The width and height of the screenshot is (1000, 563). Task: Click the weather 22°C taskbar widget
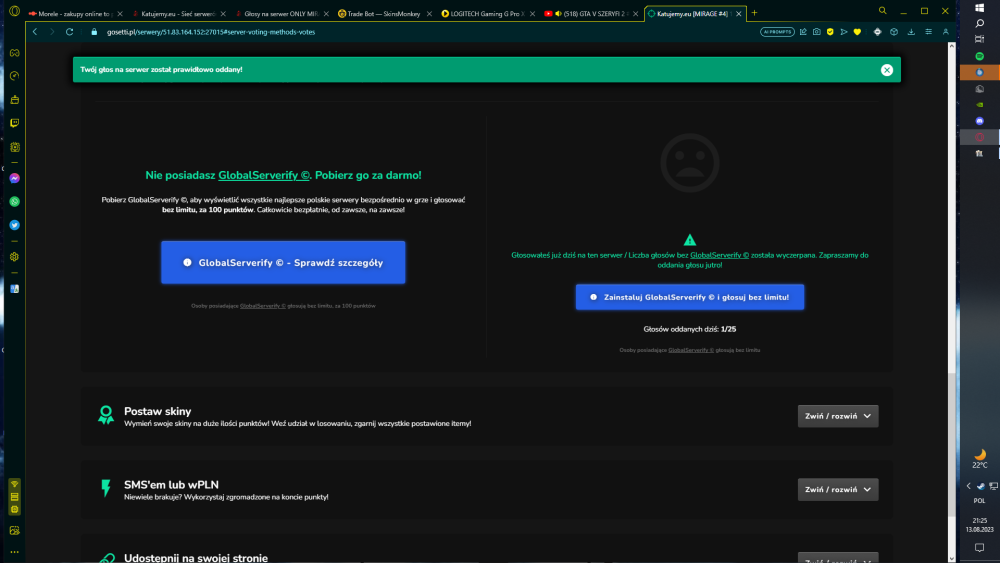click(x=980, y=459)
